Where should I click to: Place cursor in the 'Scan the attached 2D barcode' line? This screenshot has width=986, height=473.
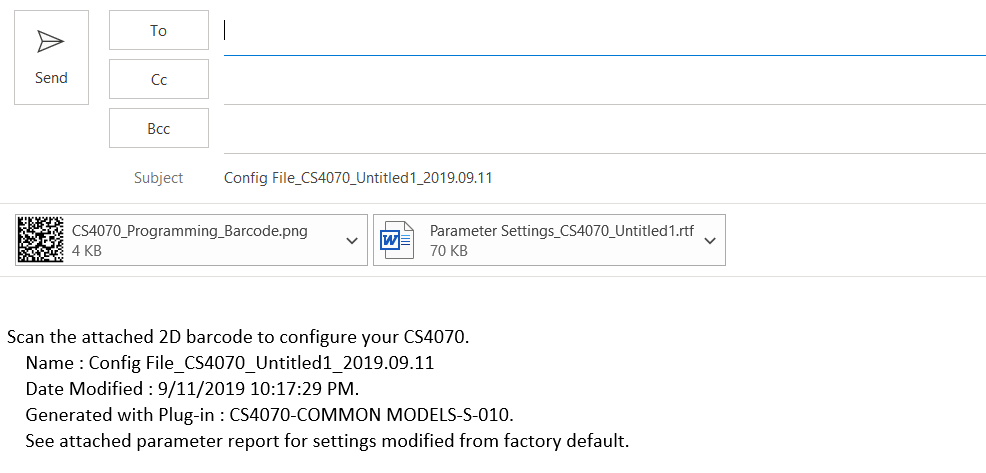[x=238, y=336]
